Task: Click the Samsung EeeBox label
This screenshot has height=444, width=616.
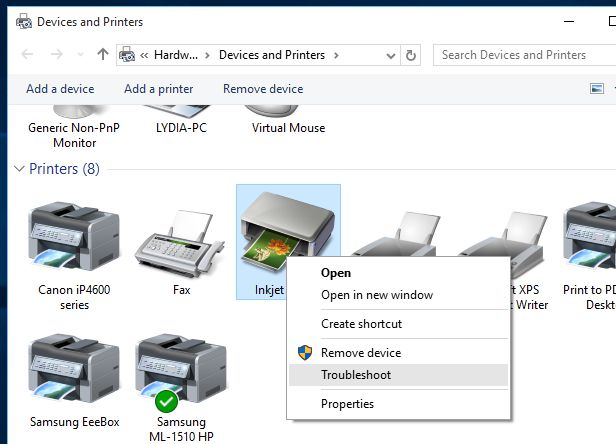Action: (x=74, y=422)
